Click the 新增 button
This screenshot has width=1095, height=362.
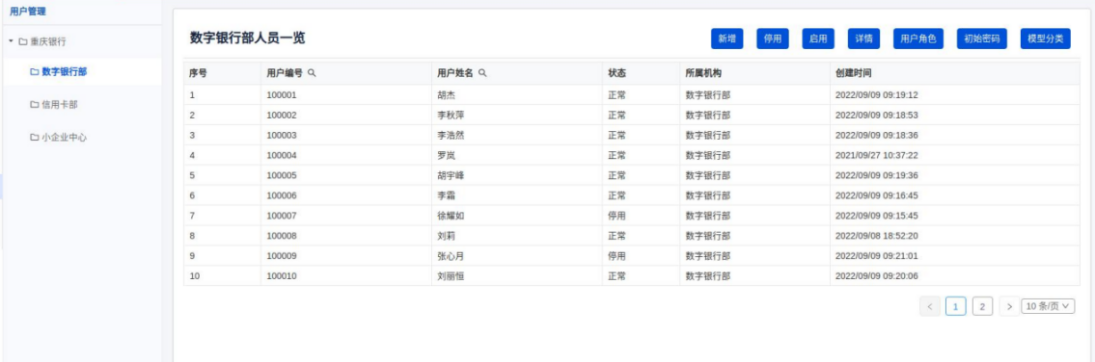[x=727, y=39]
